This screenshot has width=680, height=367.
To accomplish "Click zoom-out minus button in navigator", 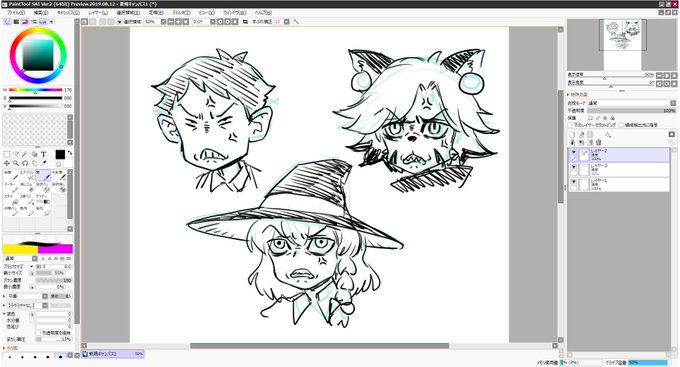I will point(659,75).
